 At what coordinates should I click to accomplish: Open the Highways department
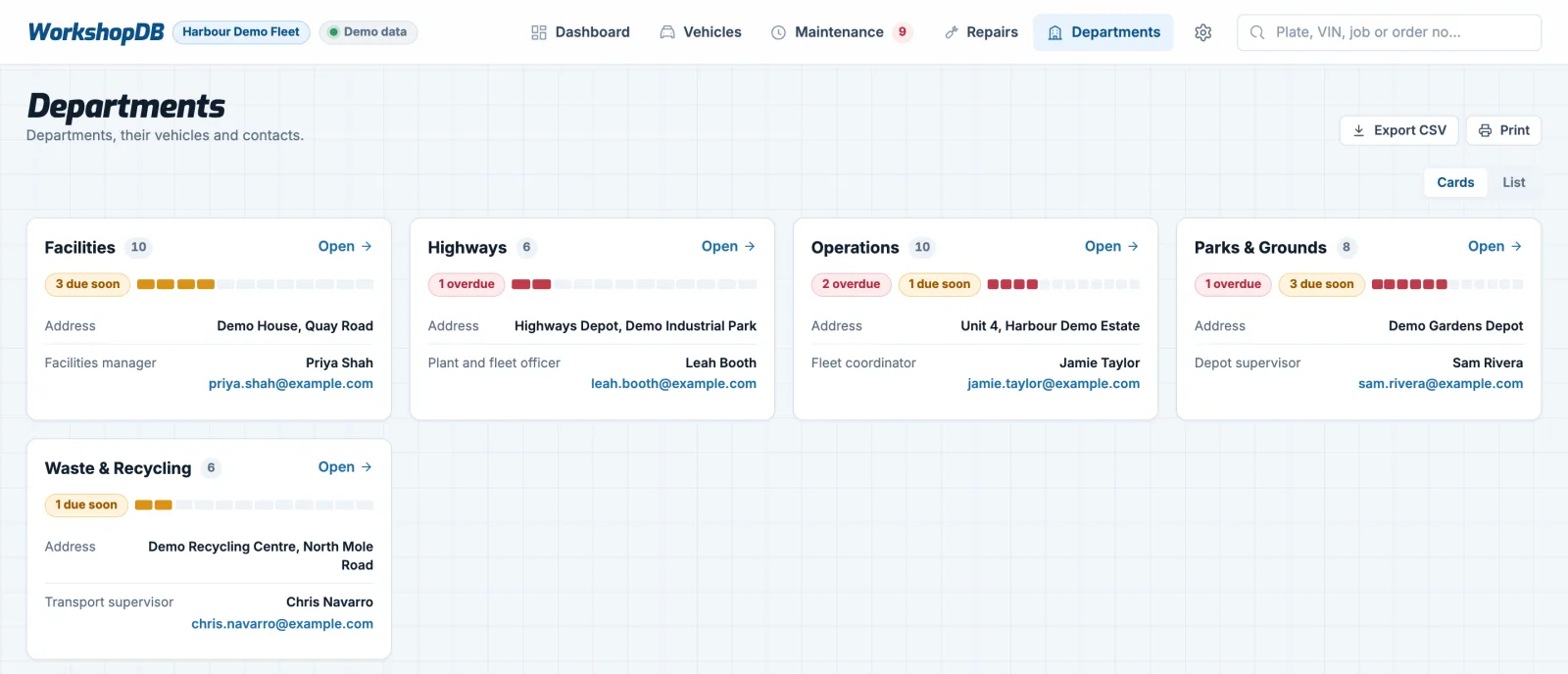tap(728, 247)
